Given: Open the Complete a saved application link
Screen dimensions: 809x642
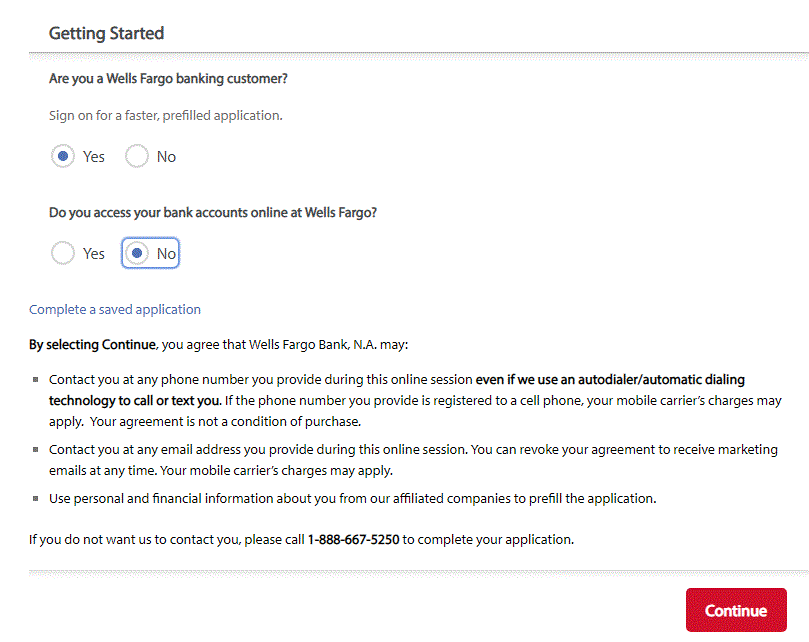Looking at the screenshot, I should pyautogui.click(x=115, y=310).
